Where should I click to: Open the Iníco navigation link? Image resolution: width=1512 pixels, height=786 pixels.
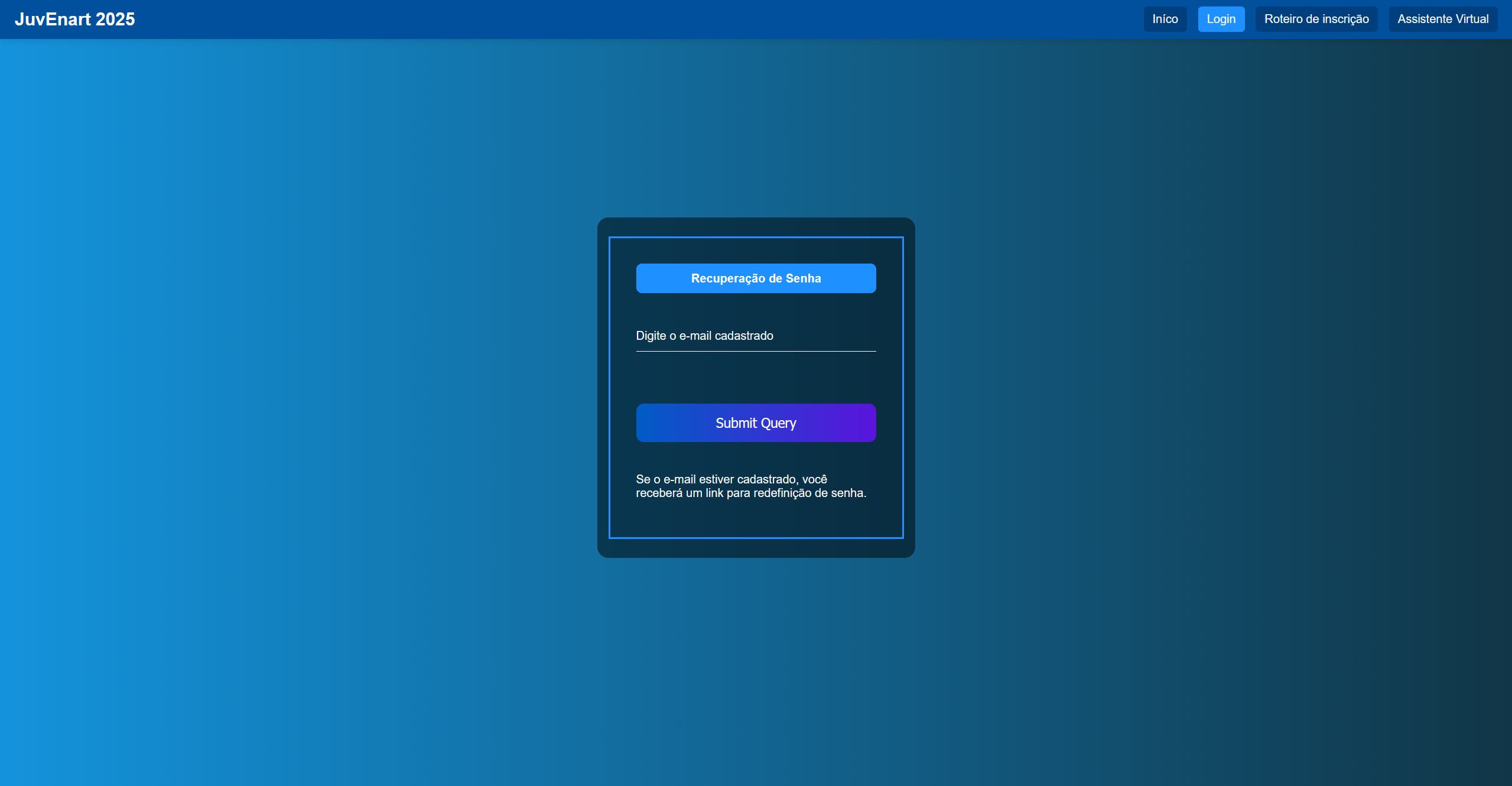click(x=1165, y=20)
